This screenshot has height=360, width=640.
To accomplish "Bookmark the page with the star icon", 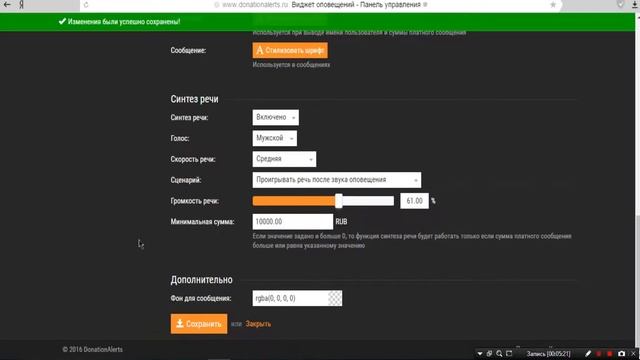I will point(553,4).
